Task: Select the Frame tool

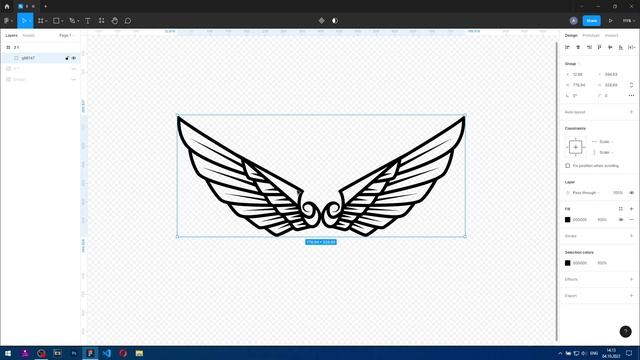Action: tap(40, 20)
